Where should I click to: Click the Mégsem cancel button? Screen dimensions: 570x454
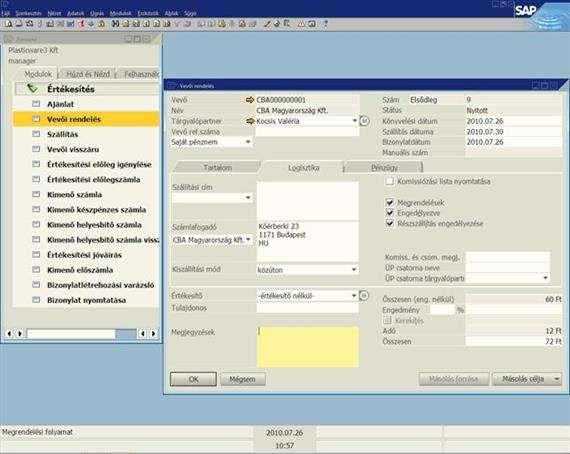pyautogui.click(x=242, y=379)
